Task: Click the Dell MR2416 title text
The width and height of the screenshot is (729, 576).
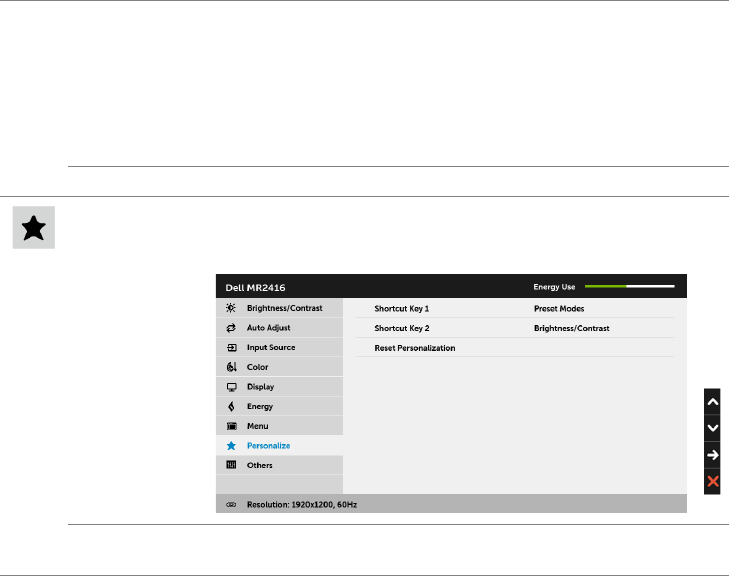Action: click(255, 288)
